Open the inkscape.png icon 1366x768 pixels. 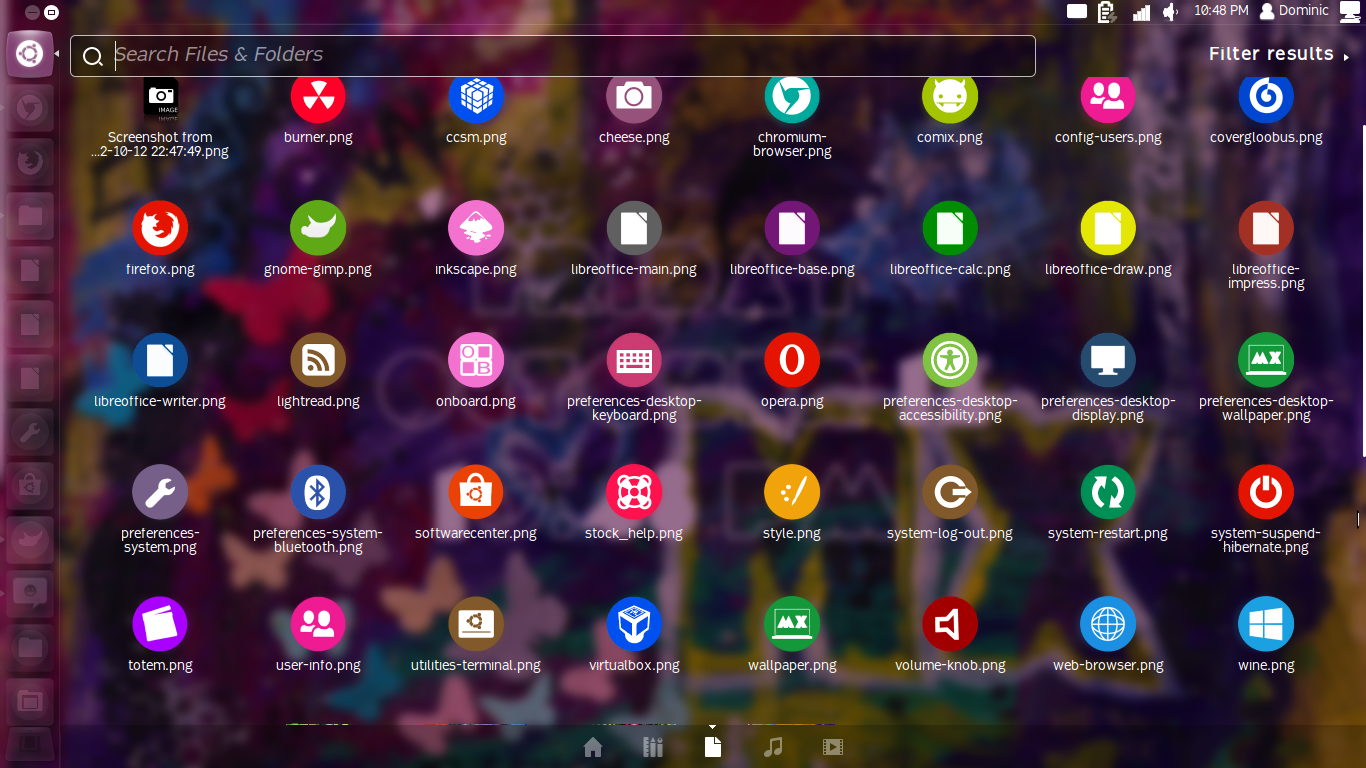(476, 228)
